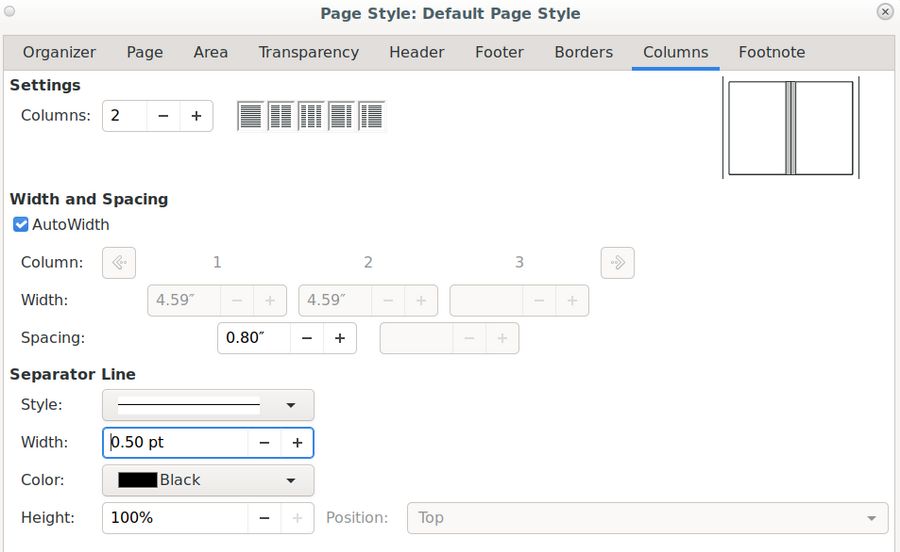Viewport: 900px width, 552px height.
Task: Click the black color swatch in Color
Action: click(x=138, y=480)
